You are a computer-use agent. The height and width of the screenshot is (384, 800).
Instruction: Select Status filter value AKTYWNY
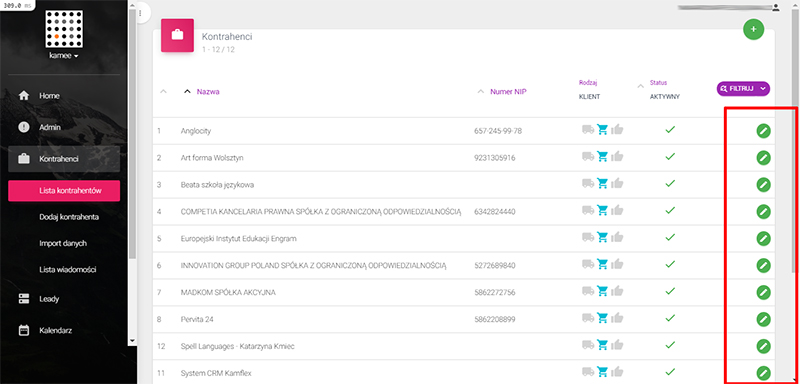665,96
